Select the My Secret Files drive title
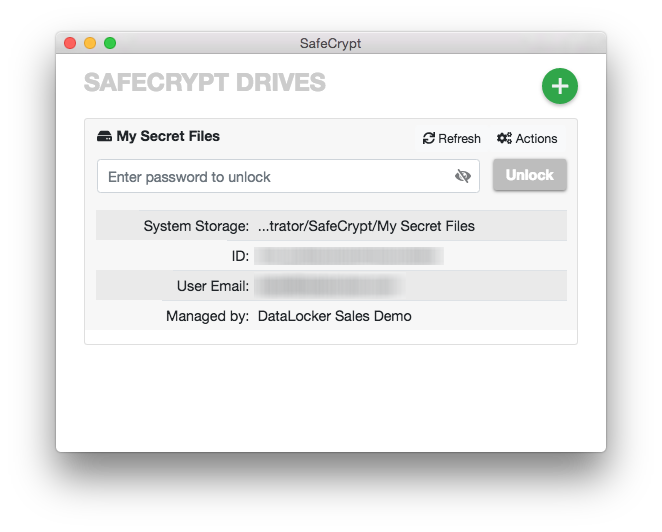Image resolution: width=662 pixels, height=532 pixels. pos(168,136)
